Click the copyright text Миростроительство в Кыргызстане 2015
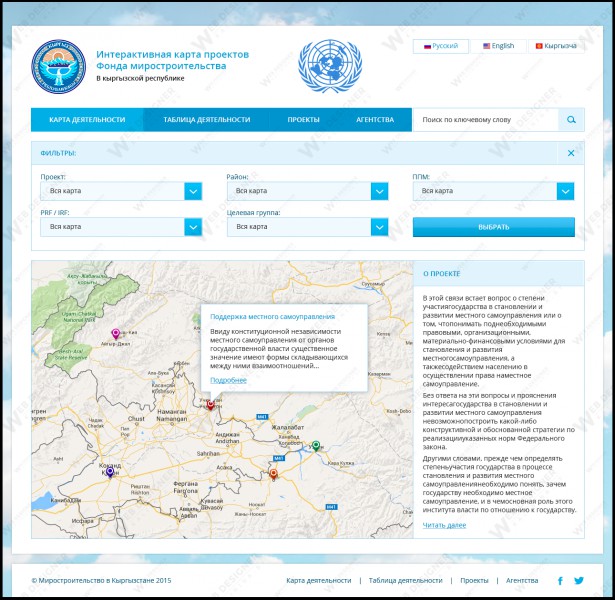This screenshot has width=615, height=600. point(101,580)
